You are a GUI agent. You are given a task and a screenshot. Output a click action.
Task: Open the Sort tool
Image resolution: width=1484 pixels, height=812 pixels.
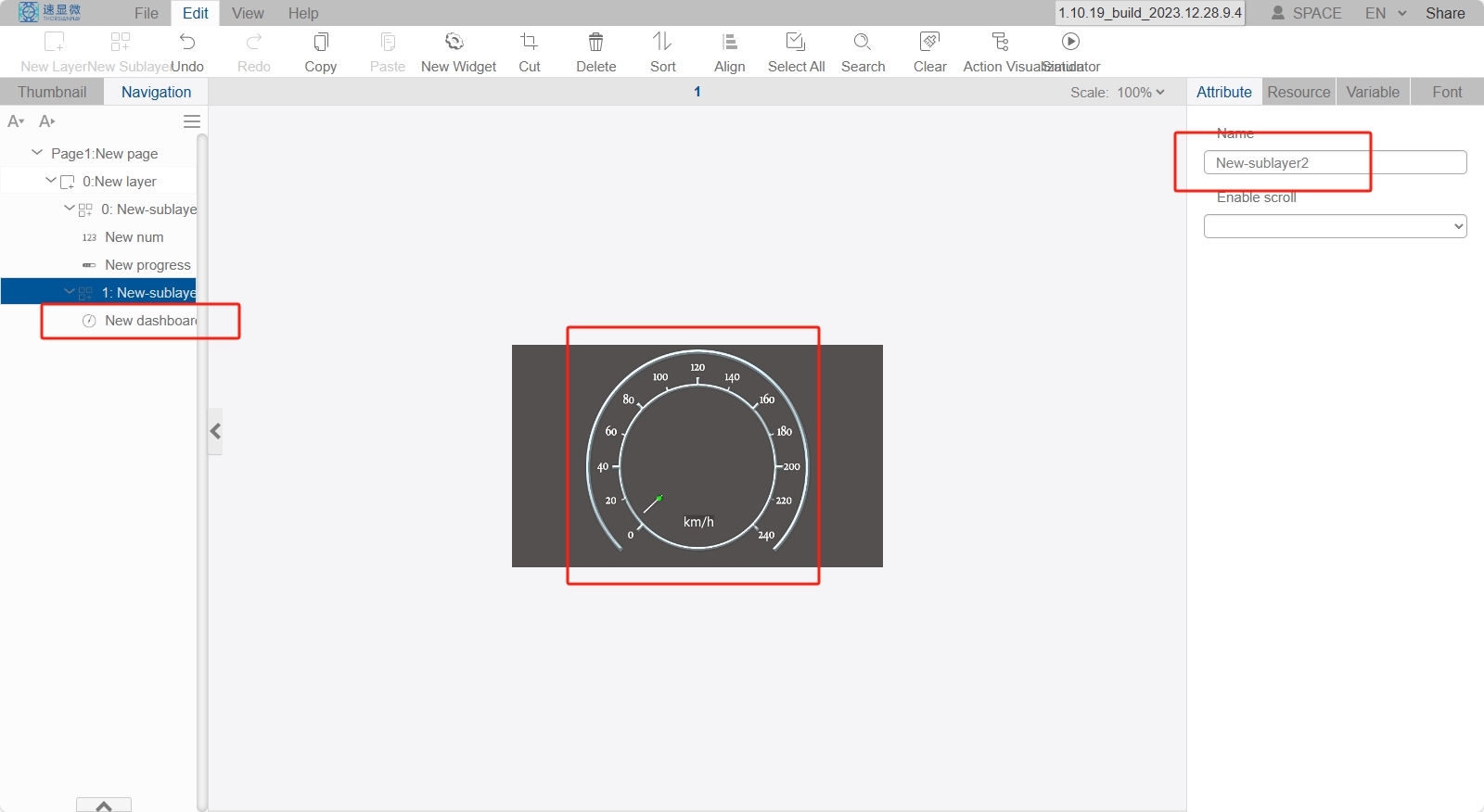[x=662, y=42]
